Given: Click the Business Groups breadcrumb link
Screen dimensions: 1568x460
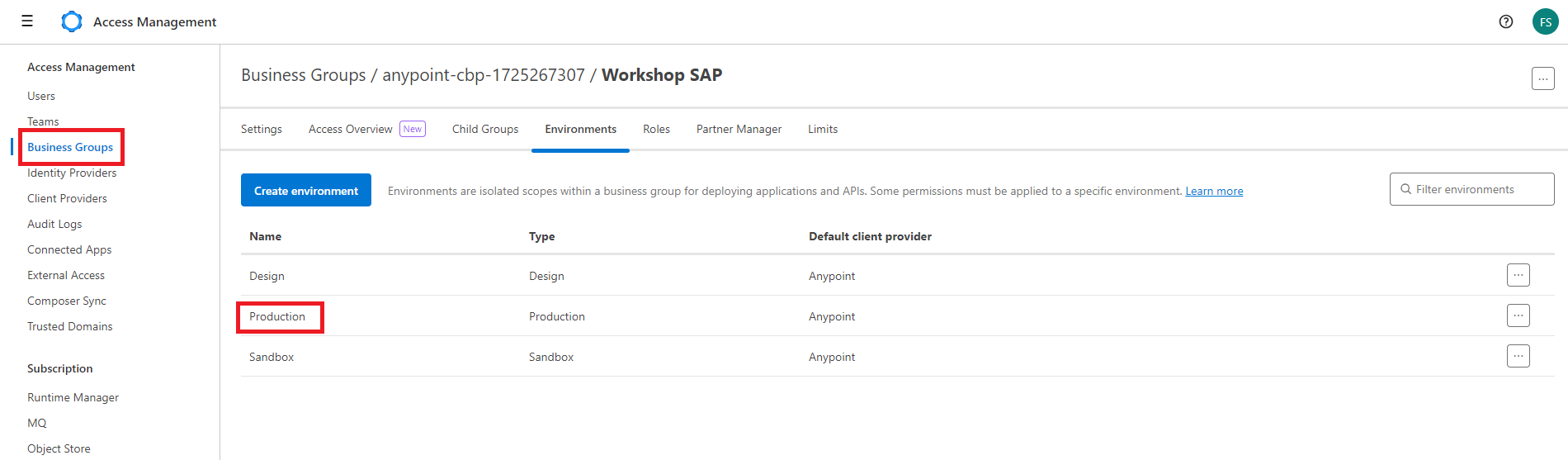Looking at the screenshot, I should tap(304, 75).
